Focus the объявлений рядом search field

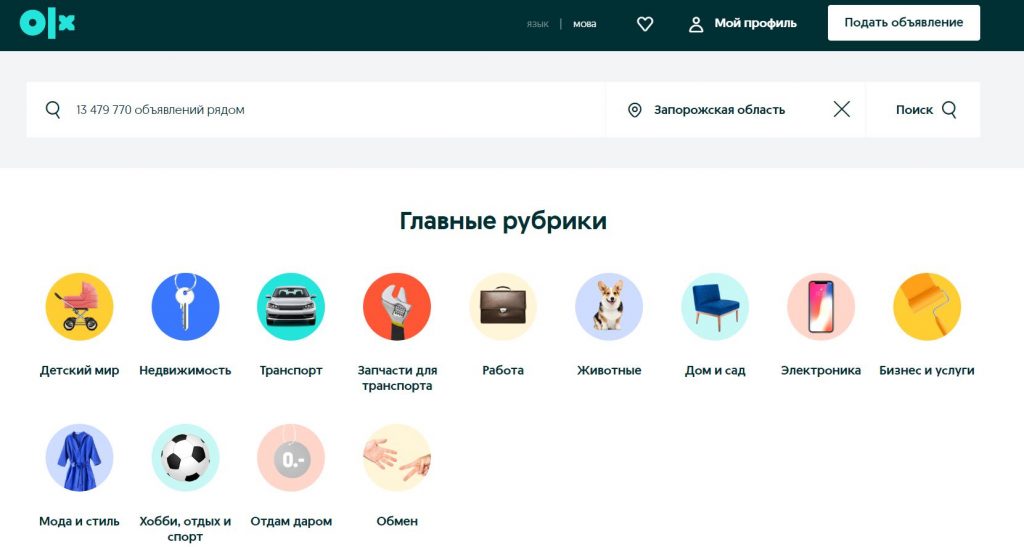[x=316, y=110]
